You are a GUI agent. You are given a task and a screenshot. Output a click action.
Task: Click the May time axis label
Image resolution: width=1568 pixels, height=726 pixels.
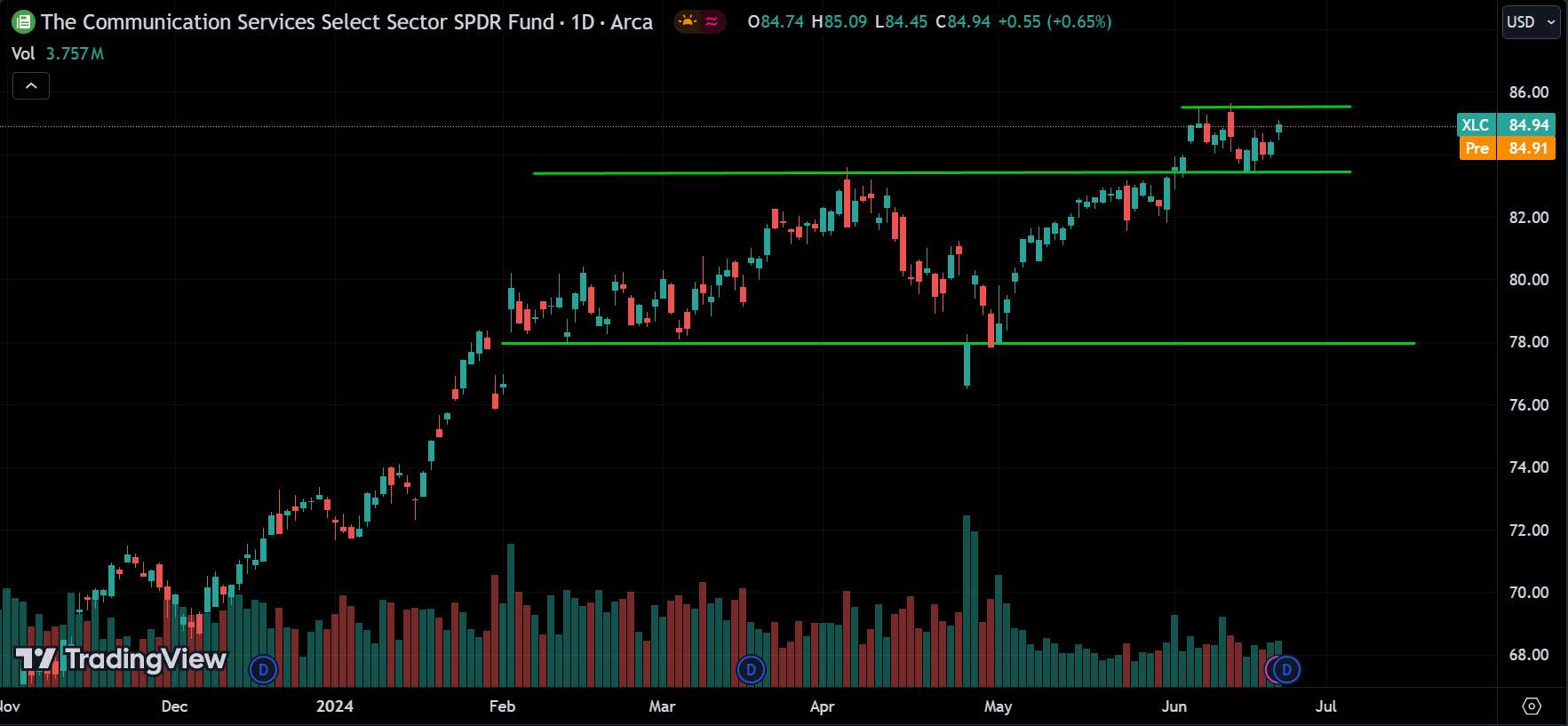[x=998, y=706]
